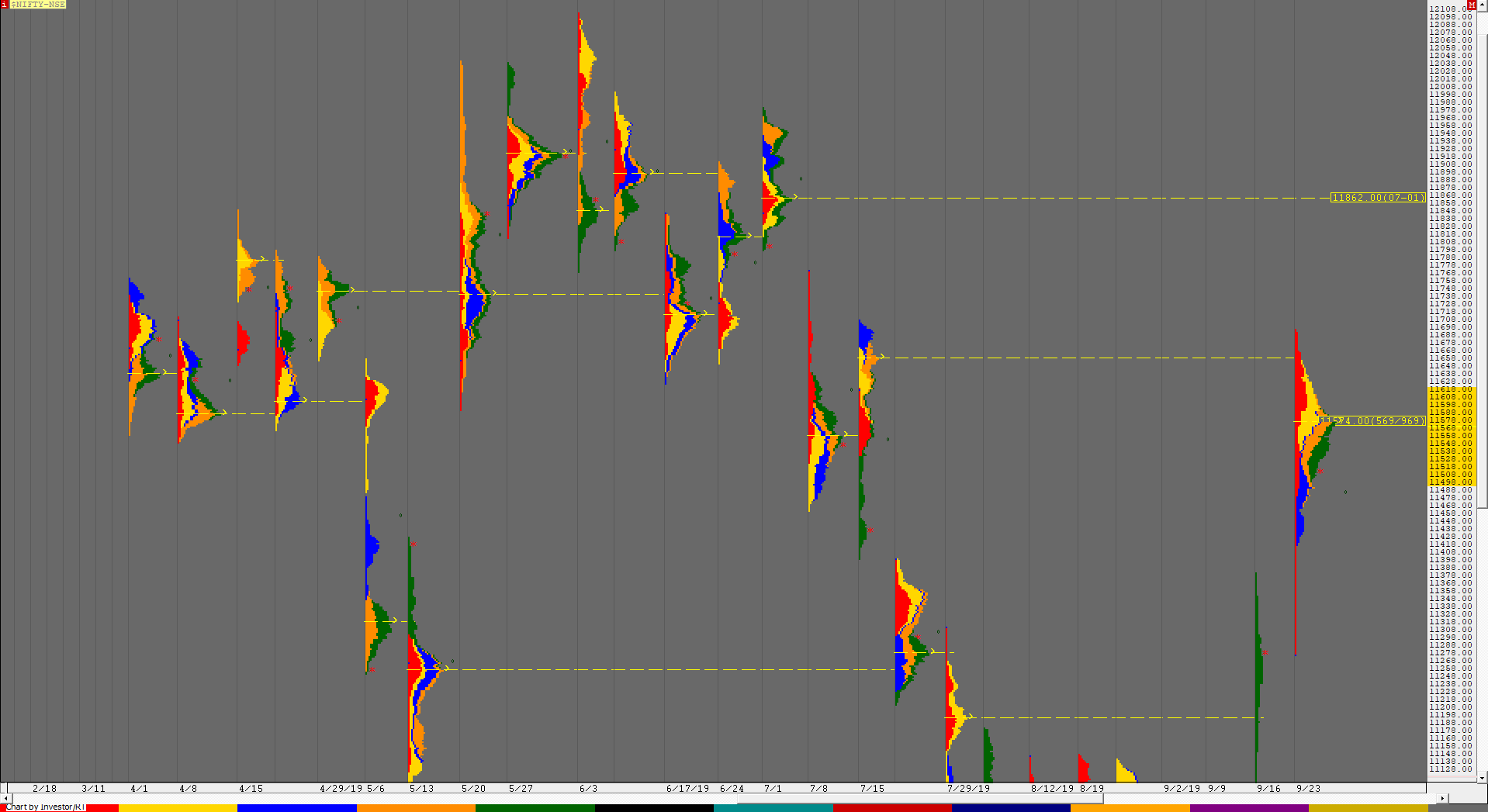Image resolution: width=1488 pixels, height=812 pixels.
Task: Click the red 'M' icon above price axis
Action: coord(1472,5)
